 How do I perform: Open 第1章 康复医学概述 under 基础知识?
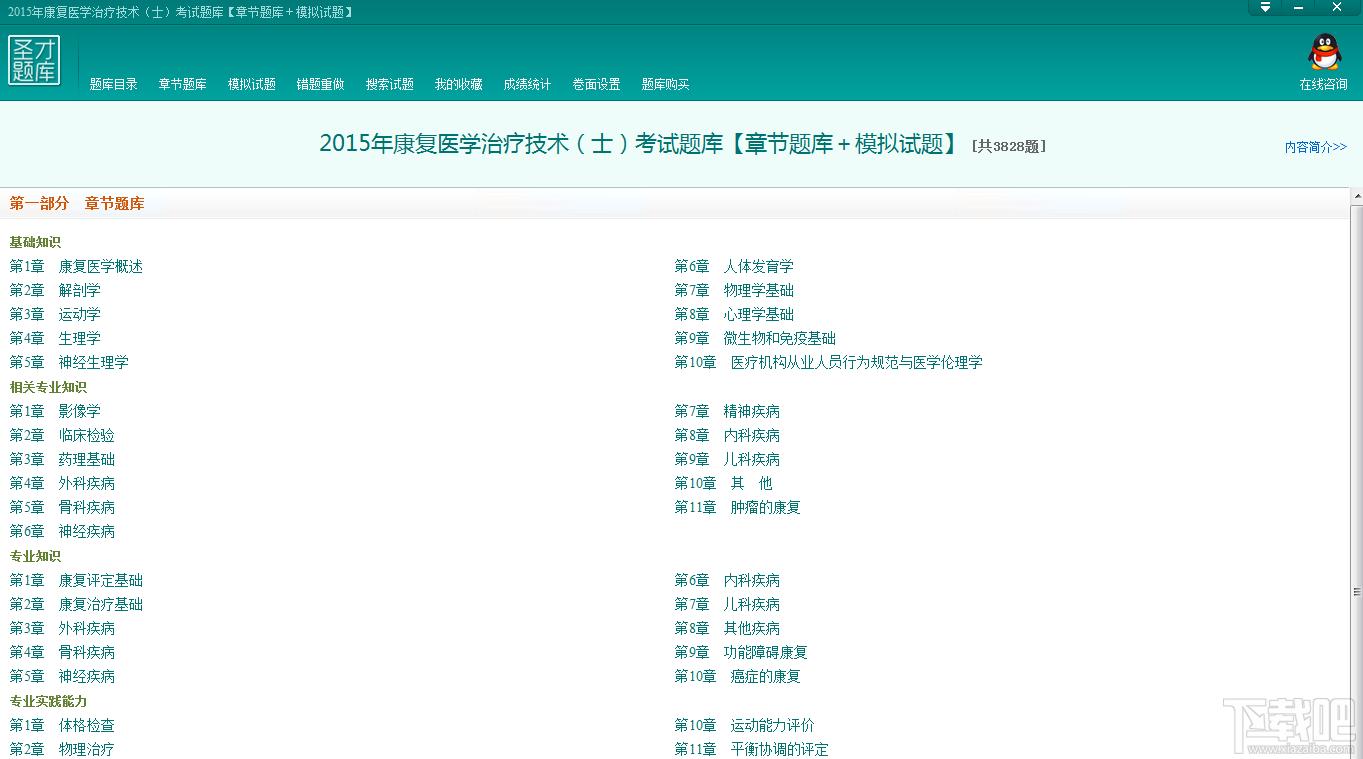coord(77,266)
